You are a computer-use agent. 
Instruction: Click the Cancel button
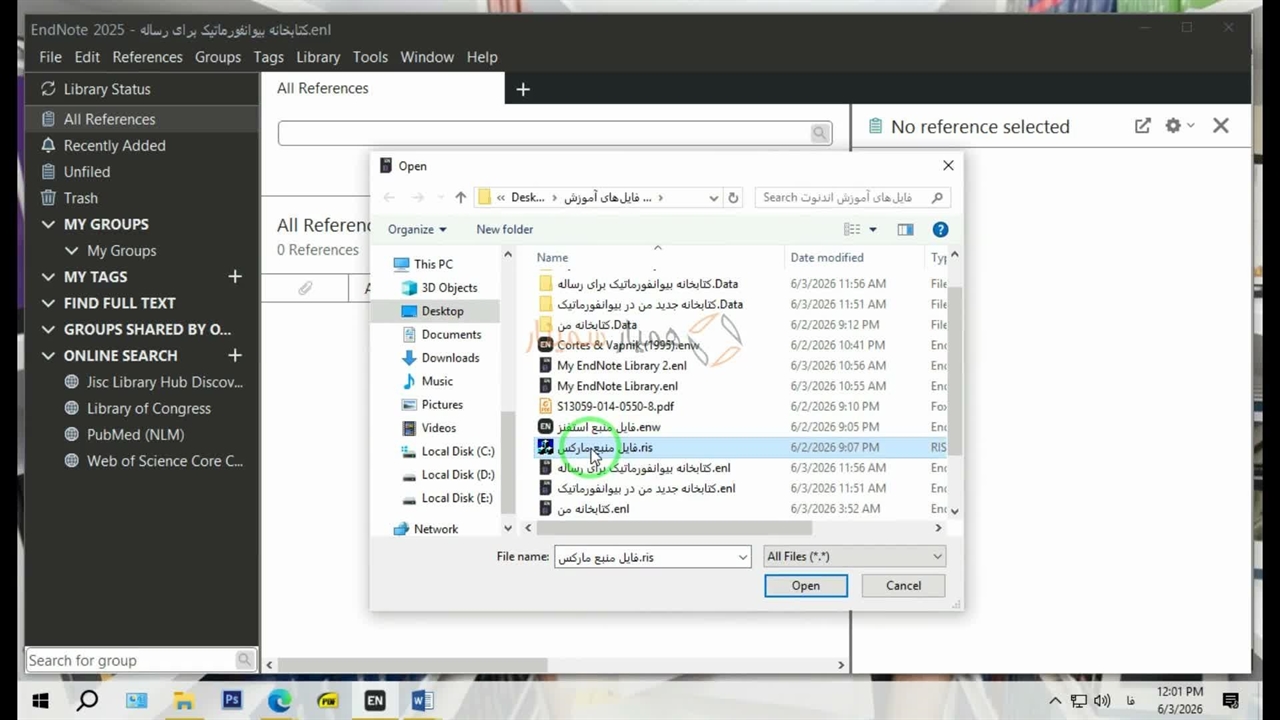(903, 586)
